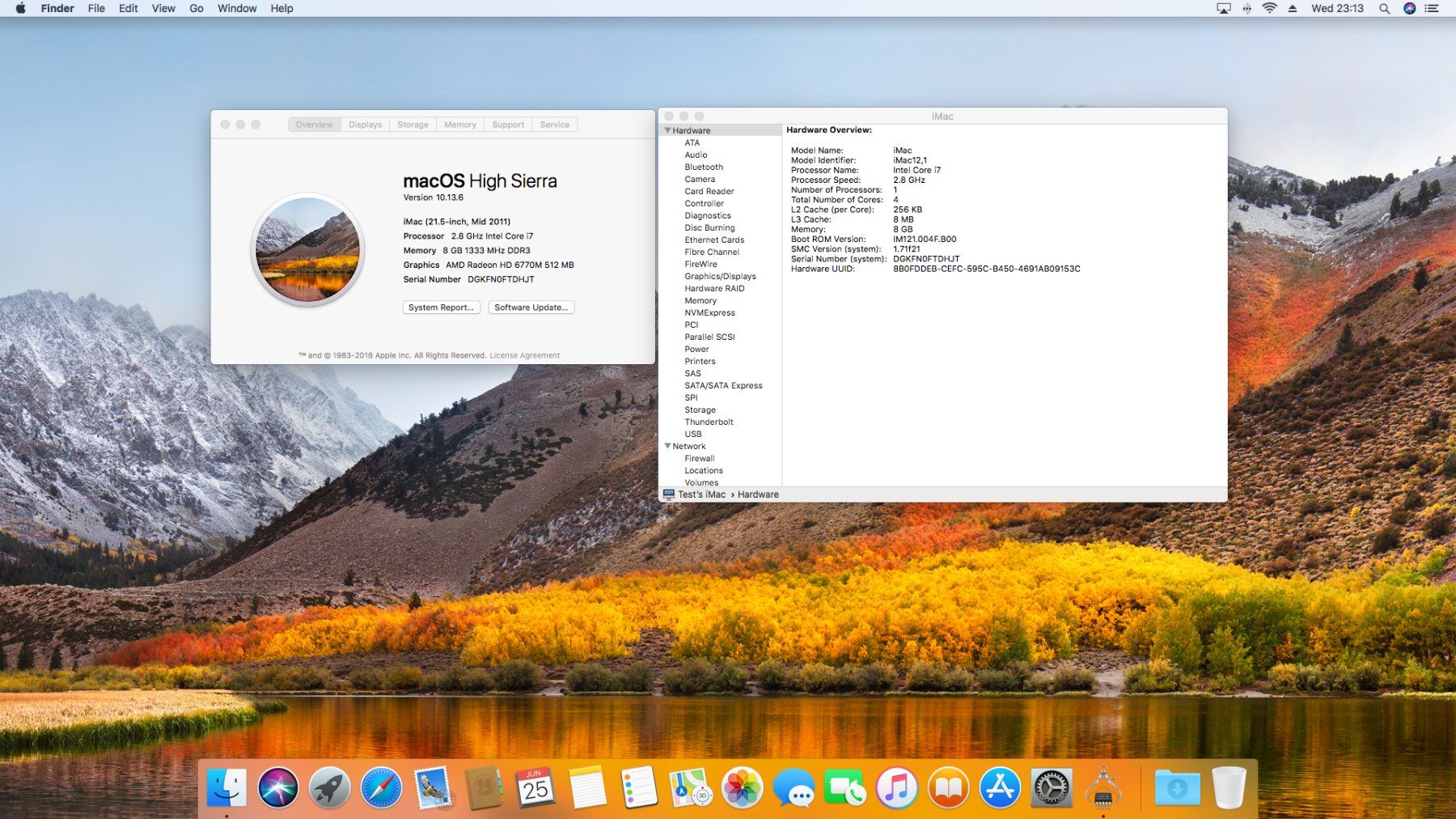Select Overview tab
Viewport: 1456px width, 819px height.
[314, 125]
